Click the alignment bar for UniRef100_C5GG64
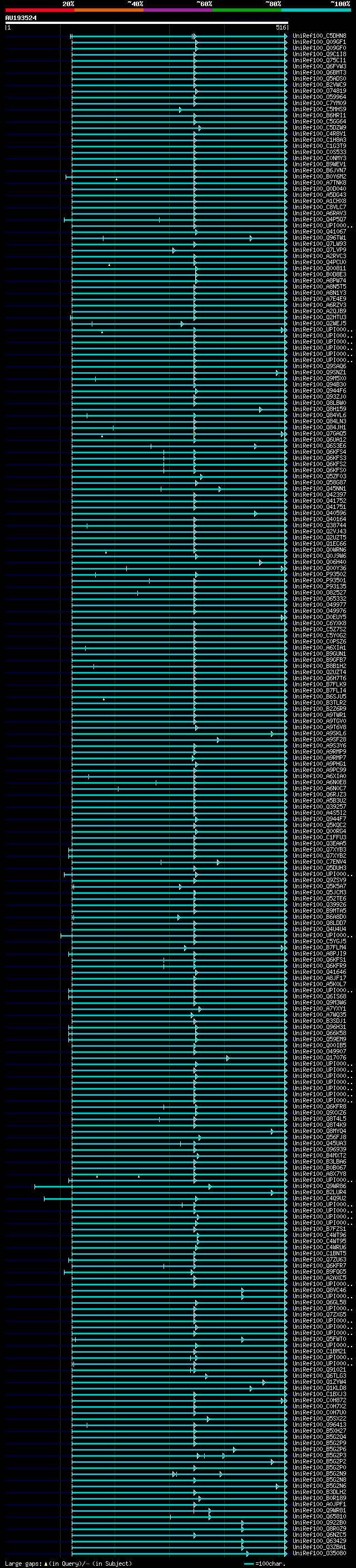Screen dimensions: 356x1568 tap(180, 122)
